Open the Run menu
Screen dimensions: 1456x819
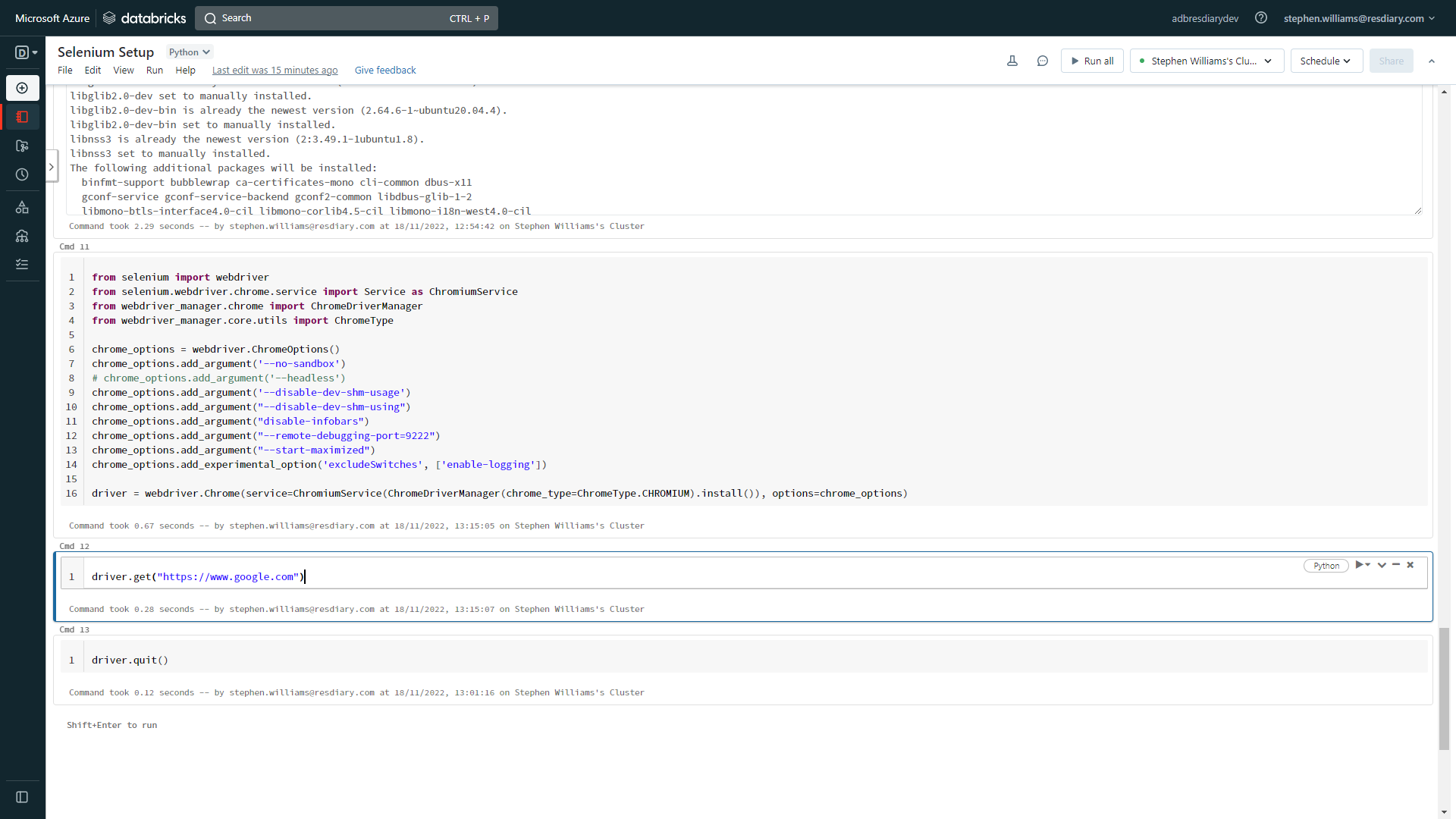pyautogui.click(x=155, y=70)
